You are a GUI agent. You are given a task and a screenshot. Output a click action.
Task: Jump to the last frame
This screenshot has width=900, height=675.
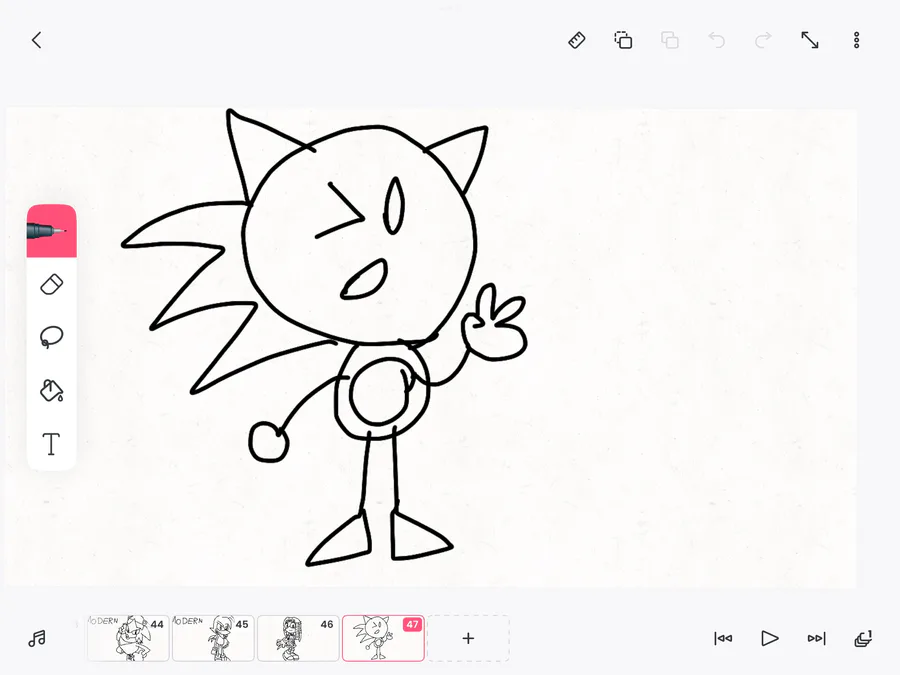pyautogui.click(x=816, y=638)
